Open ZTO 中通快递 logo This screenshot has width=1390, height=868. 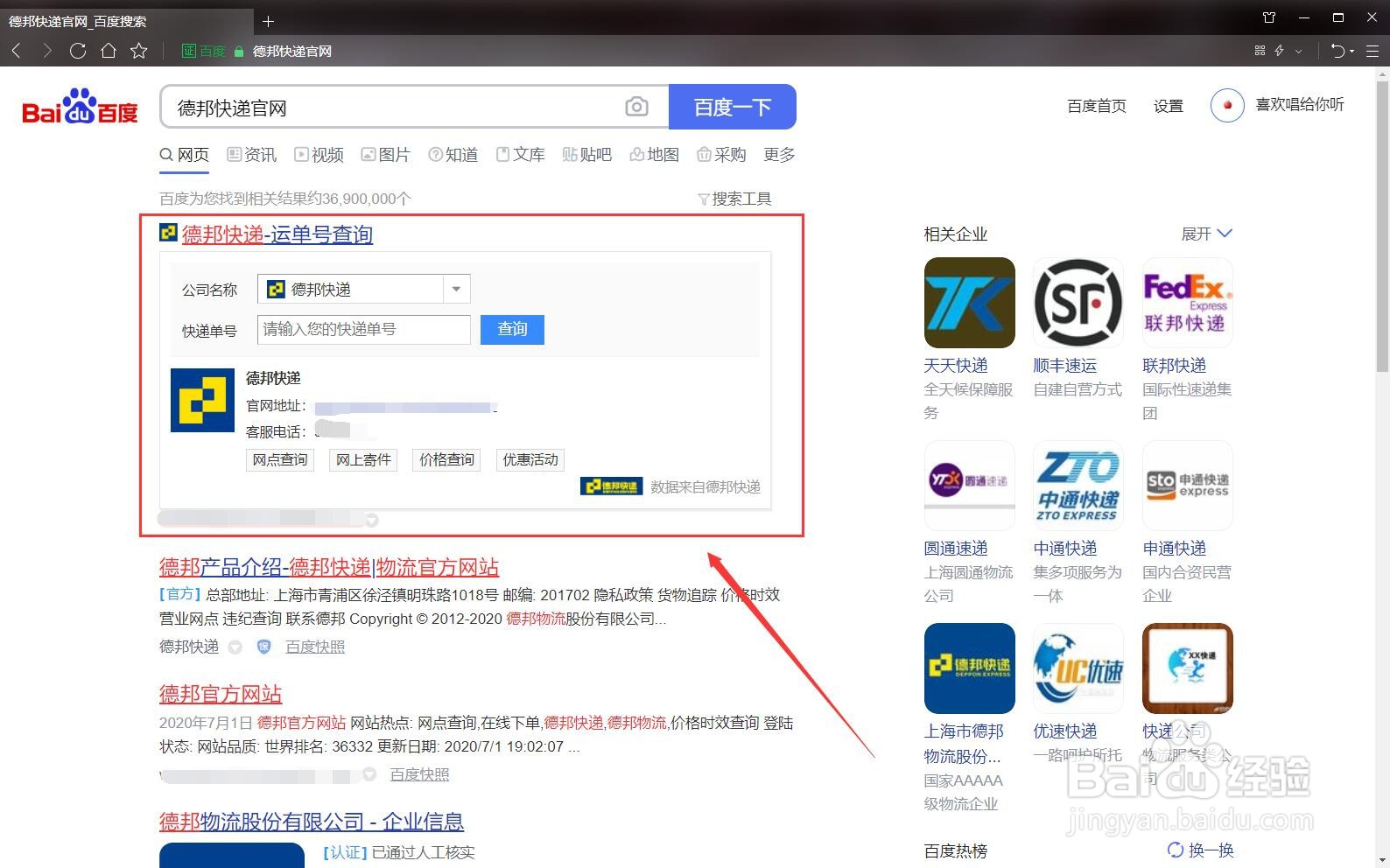[1078, 486]
